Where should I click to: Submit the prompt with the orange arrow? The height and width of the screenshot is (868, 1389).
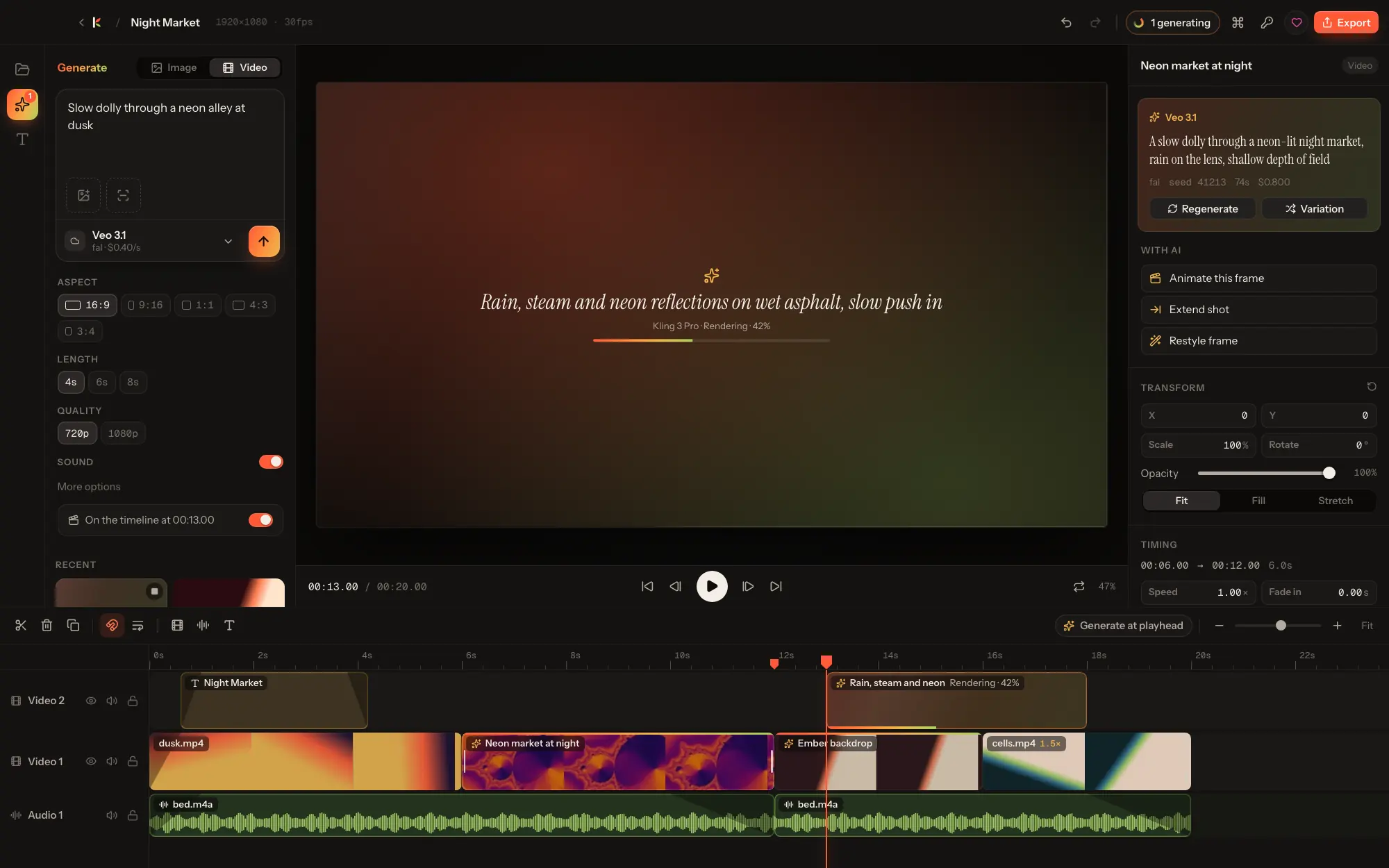click(x=264, y=241)
